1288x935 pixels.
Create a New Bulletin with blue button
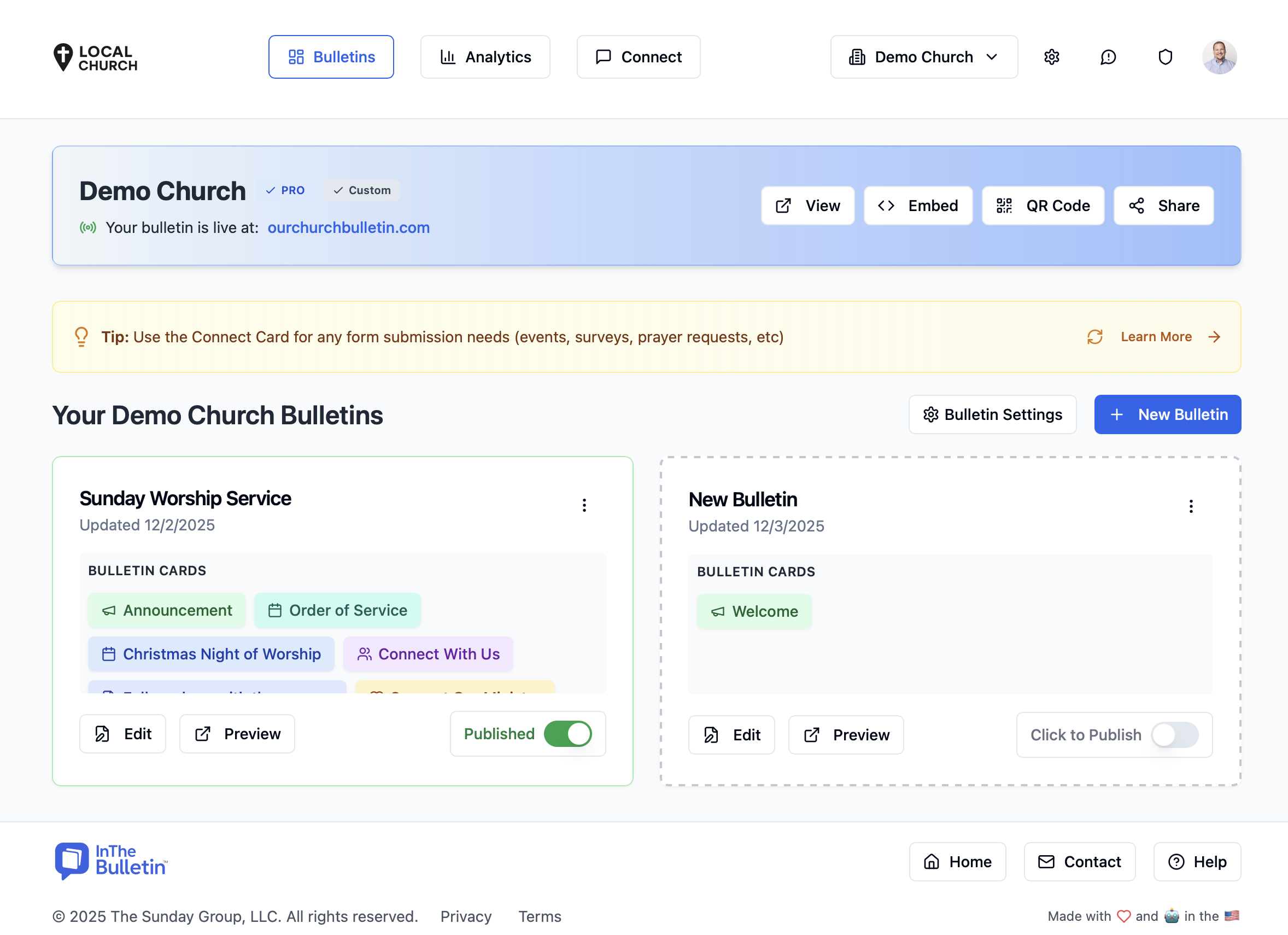1167,414
